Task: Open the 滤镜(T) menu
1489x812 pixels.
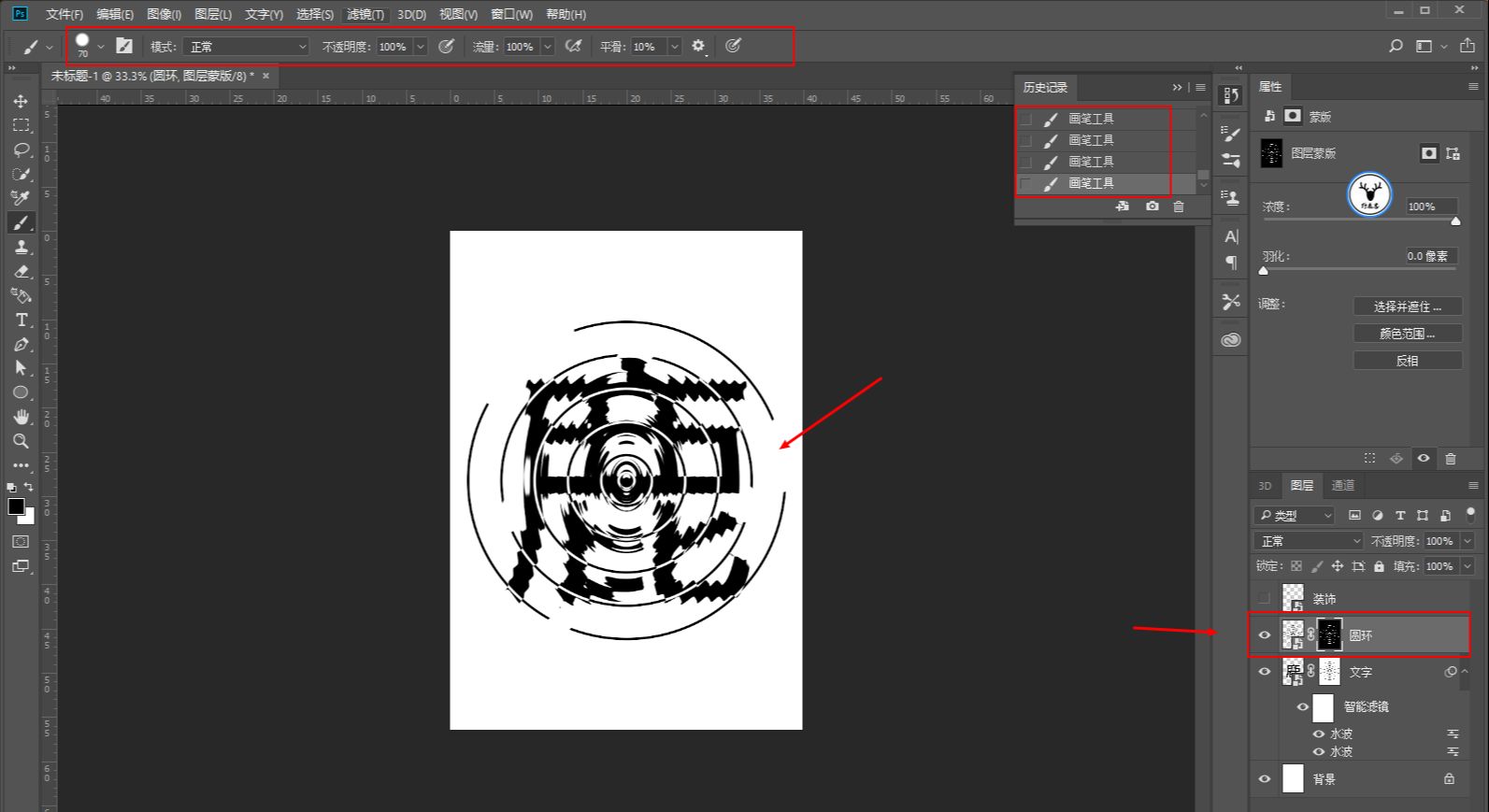Action: tap(365, 14)
